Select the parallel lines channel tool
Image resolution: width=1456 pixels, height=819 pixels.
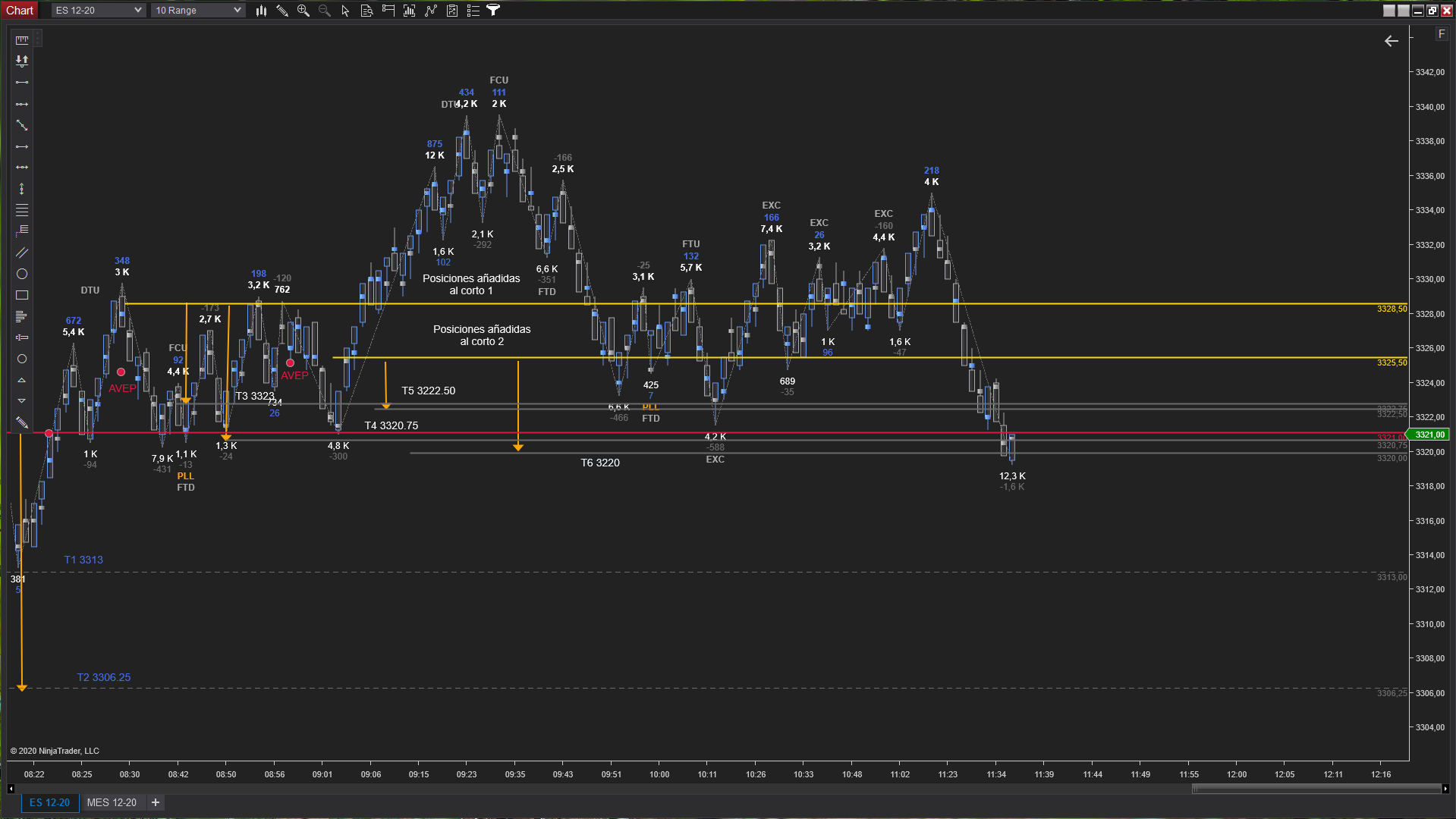click(22, 253)
